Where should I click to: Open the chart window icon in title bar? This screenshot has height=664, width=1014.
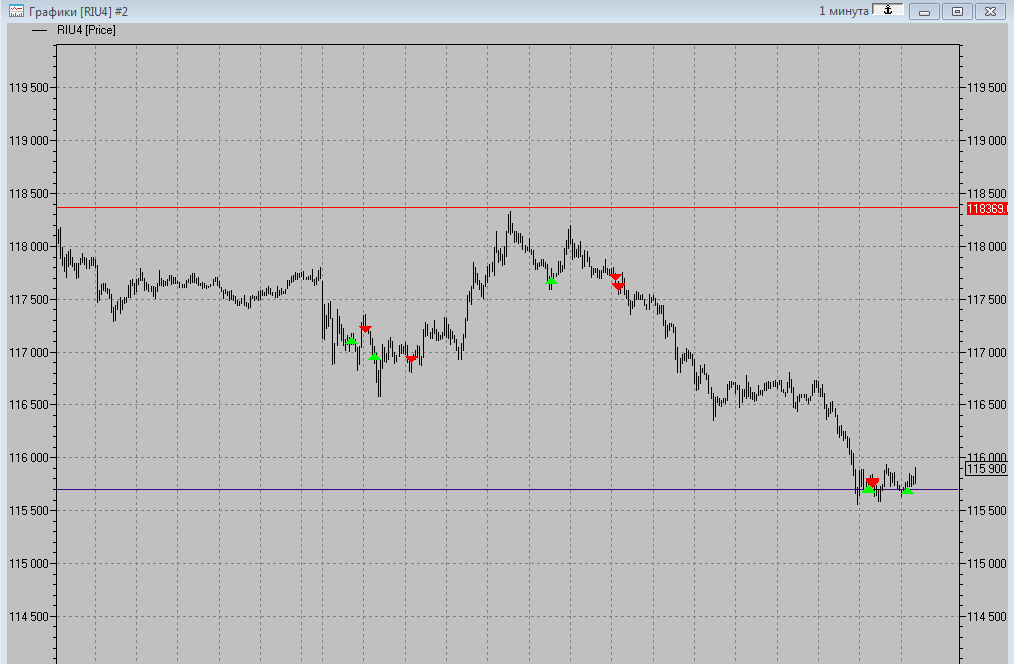coord(16,12)
